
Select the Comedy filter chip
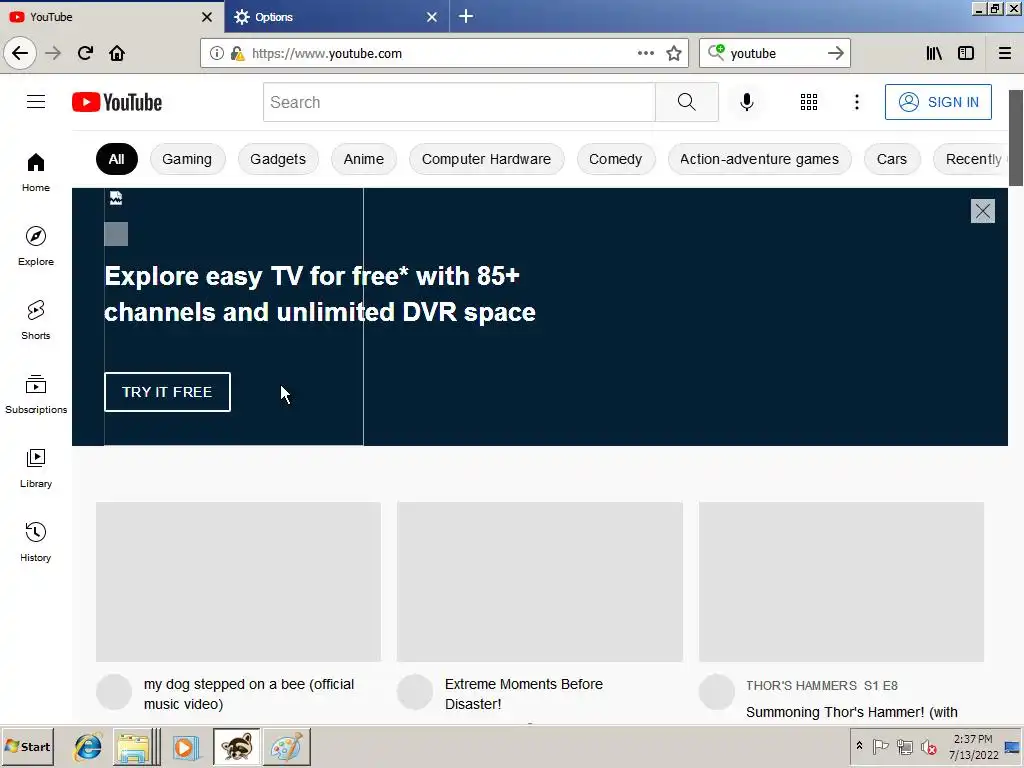pos(616,159)
